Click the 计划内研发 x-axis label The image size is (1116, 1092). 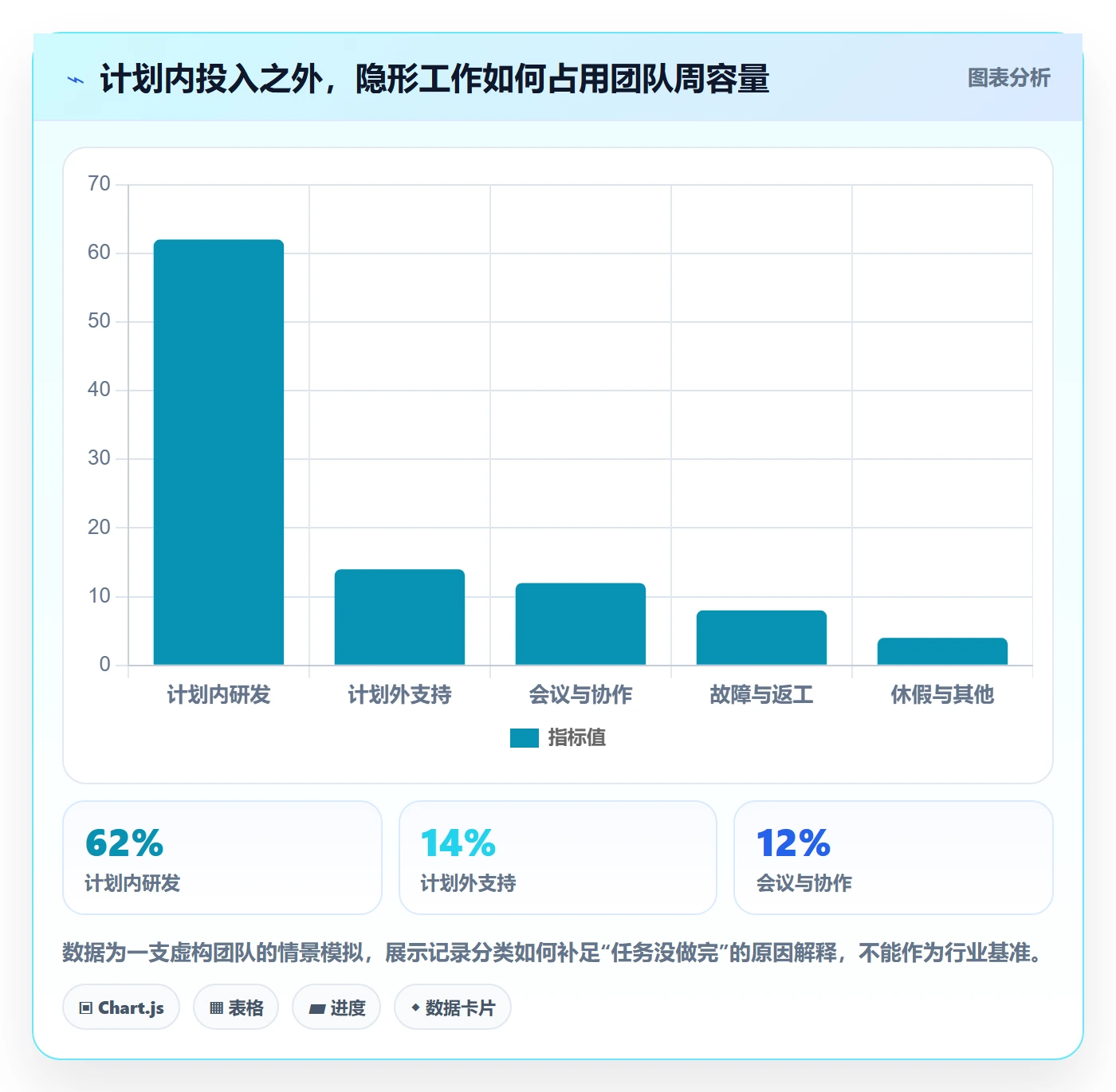click(x=218, y=695)
